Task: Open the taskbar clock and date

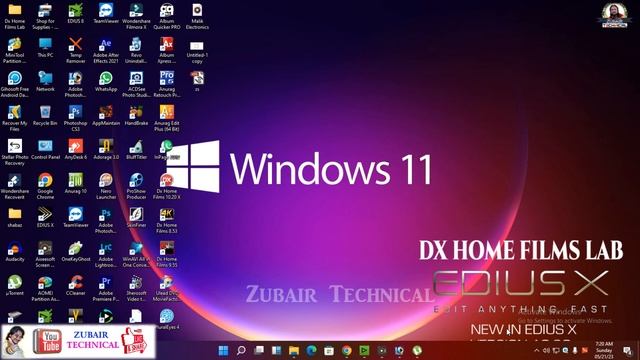Action: point(604,351)
